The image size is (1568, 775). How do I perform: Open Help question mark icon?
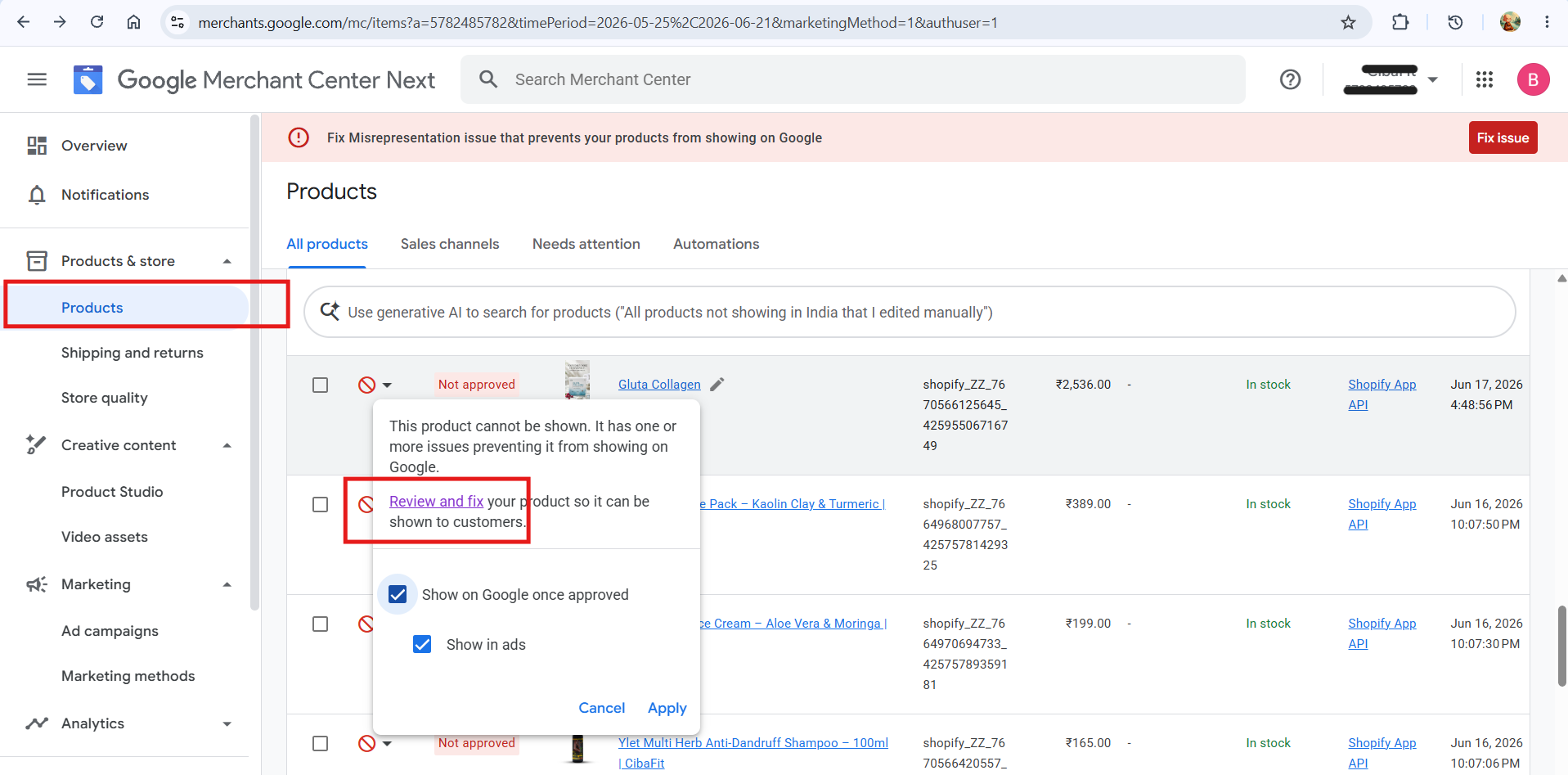tap(1290, 79)
